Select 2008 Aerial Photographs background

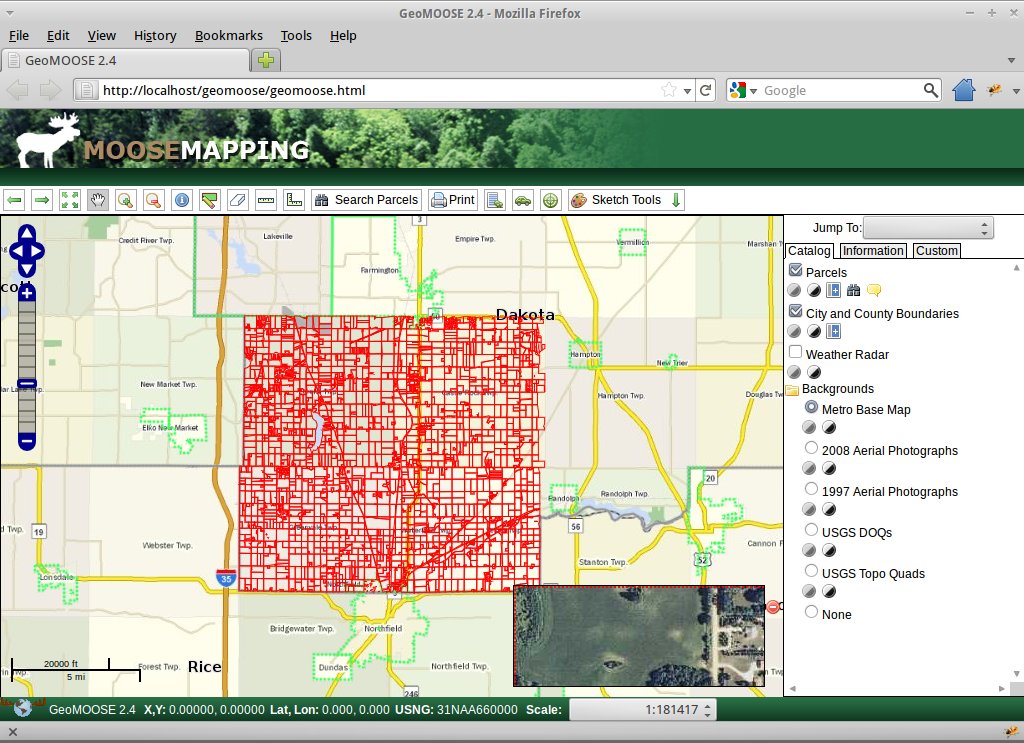coord(811,450)
